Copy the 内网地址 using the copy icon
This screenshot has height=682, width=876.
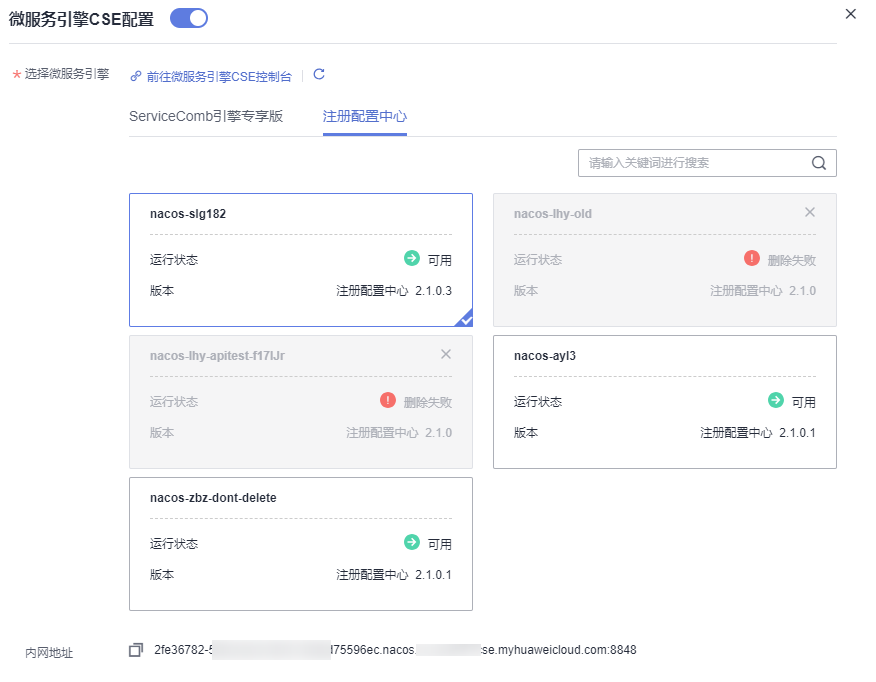click(x=136, y=650)
